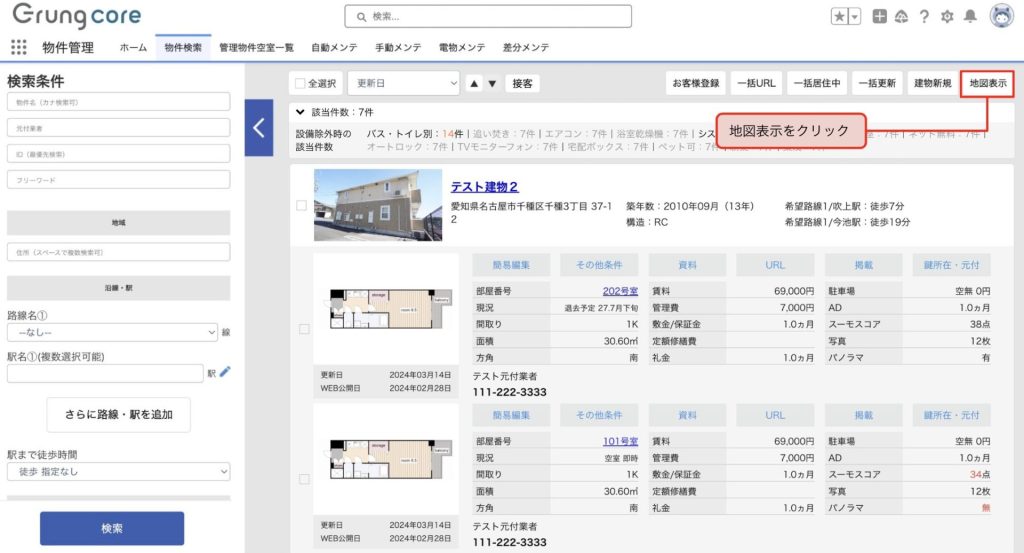
Task: Open the notifications bell
Action: 969,16
